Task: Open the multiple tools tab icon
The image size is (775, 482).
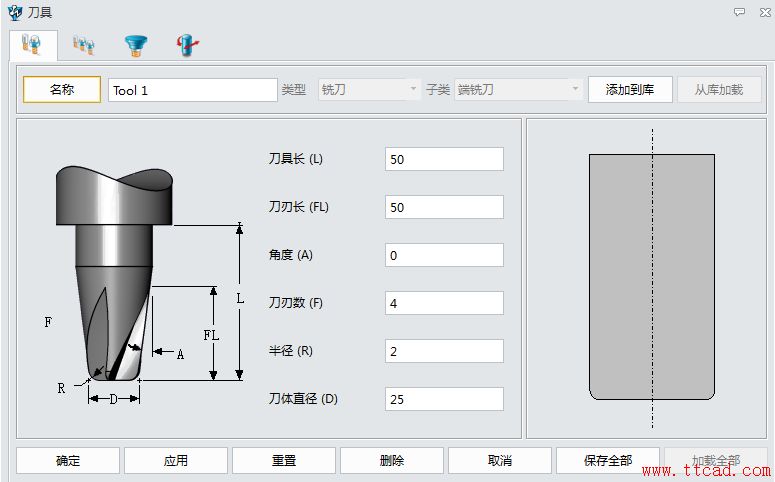Action: [x=84, y=45]
